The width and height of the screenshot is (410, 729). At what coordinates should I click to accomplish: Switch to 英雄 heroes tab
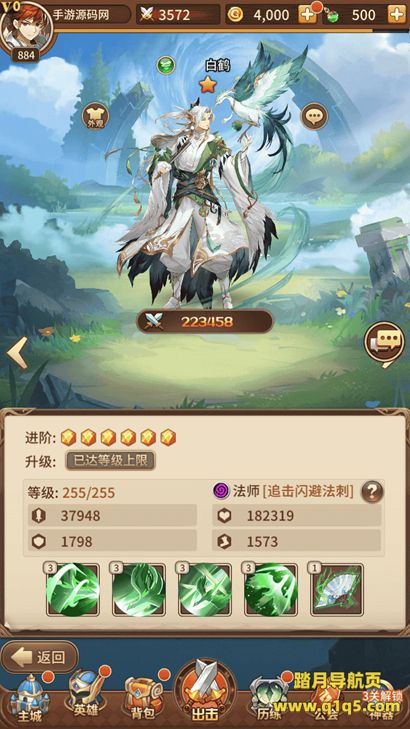point(86,698)
